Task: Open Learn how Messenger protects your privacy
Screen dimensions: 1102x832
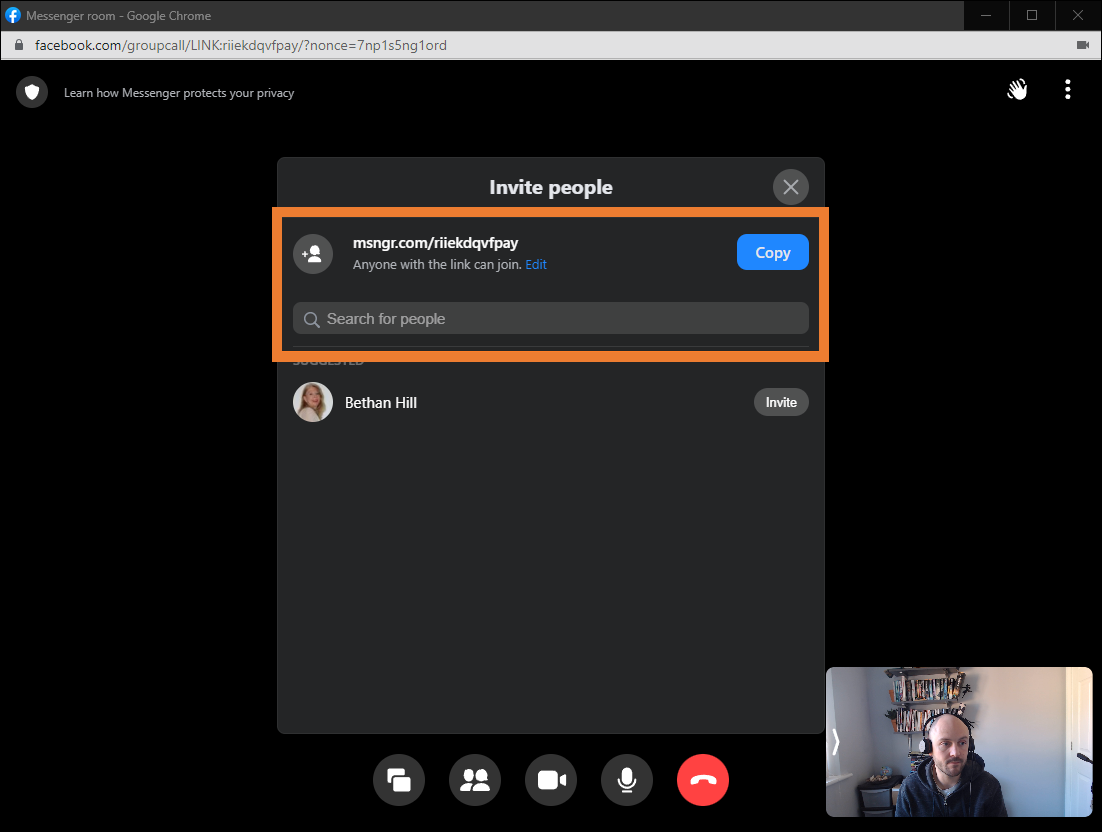Action: click(x=179, y=93)
